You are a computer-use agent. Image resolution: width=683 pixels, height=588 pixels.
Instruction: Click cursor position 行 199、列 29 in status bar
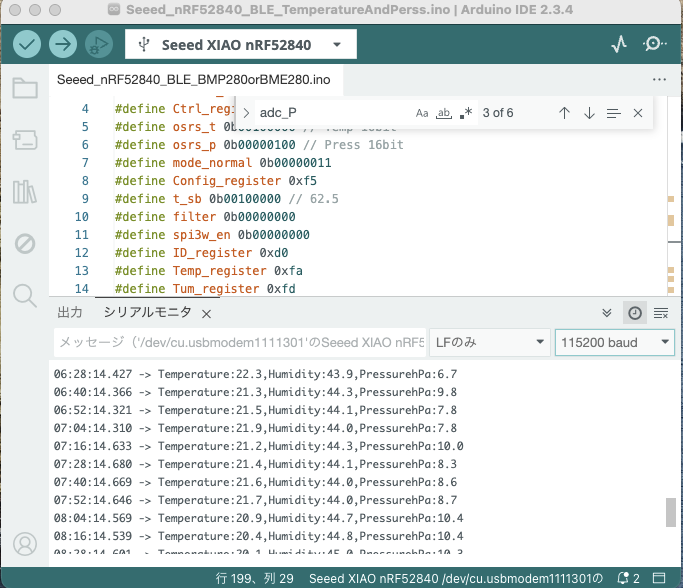tap(254, 578)
